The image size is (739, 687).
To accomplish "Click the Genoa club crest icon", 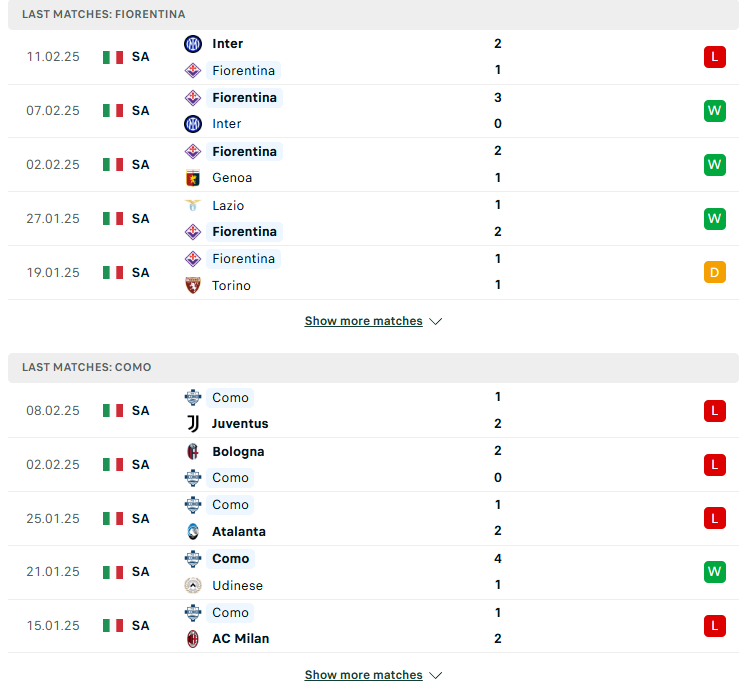I will (x=193, y=178).
